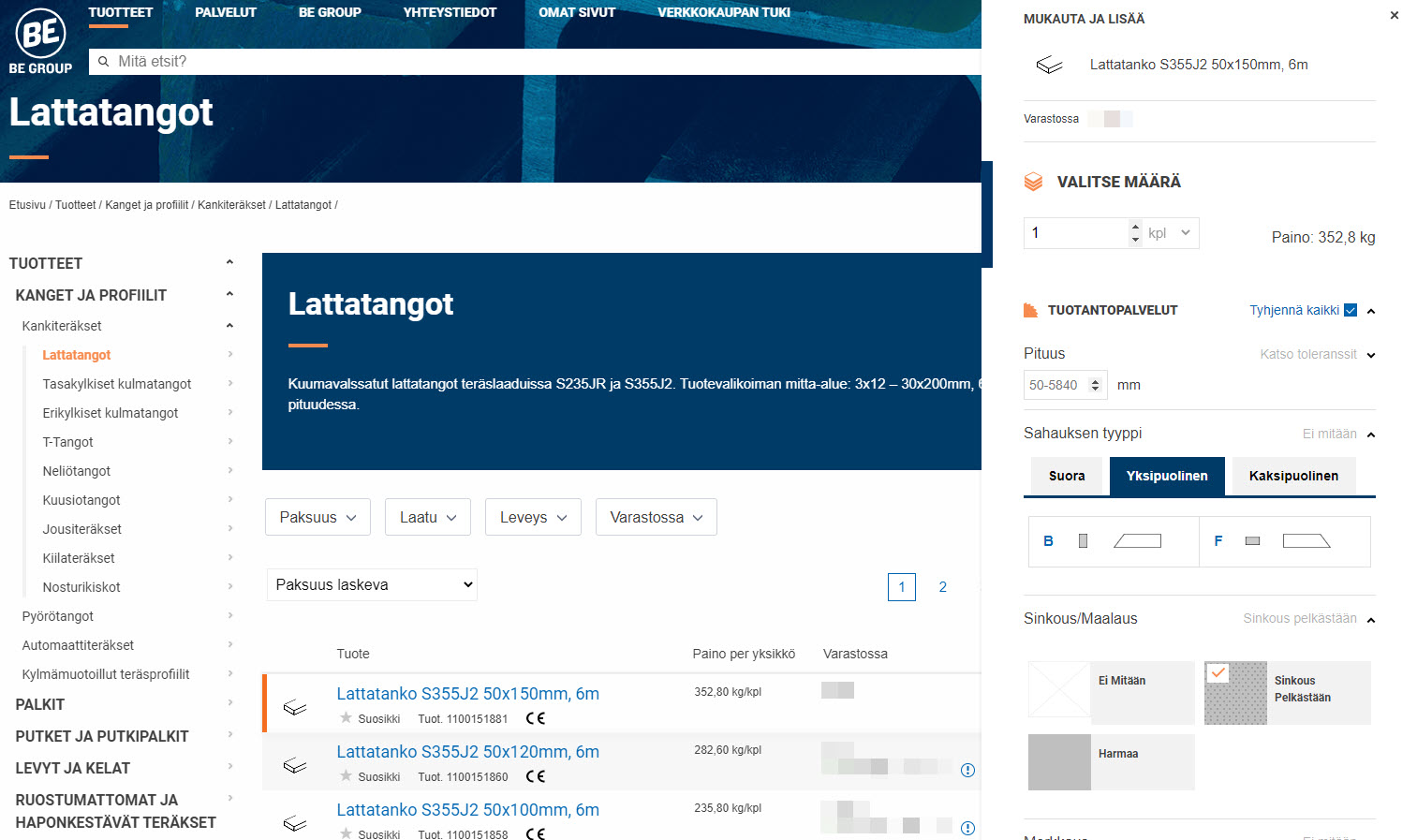Select the Sinkous Pelkästään option
This screenshot has height=840, width=1417.
point(1287,693)
